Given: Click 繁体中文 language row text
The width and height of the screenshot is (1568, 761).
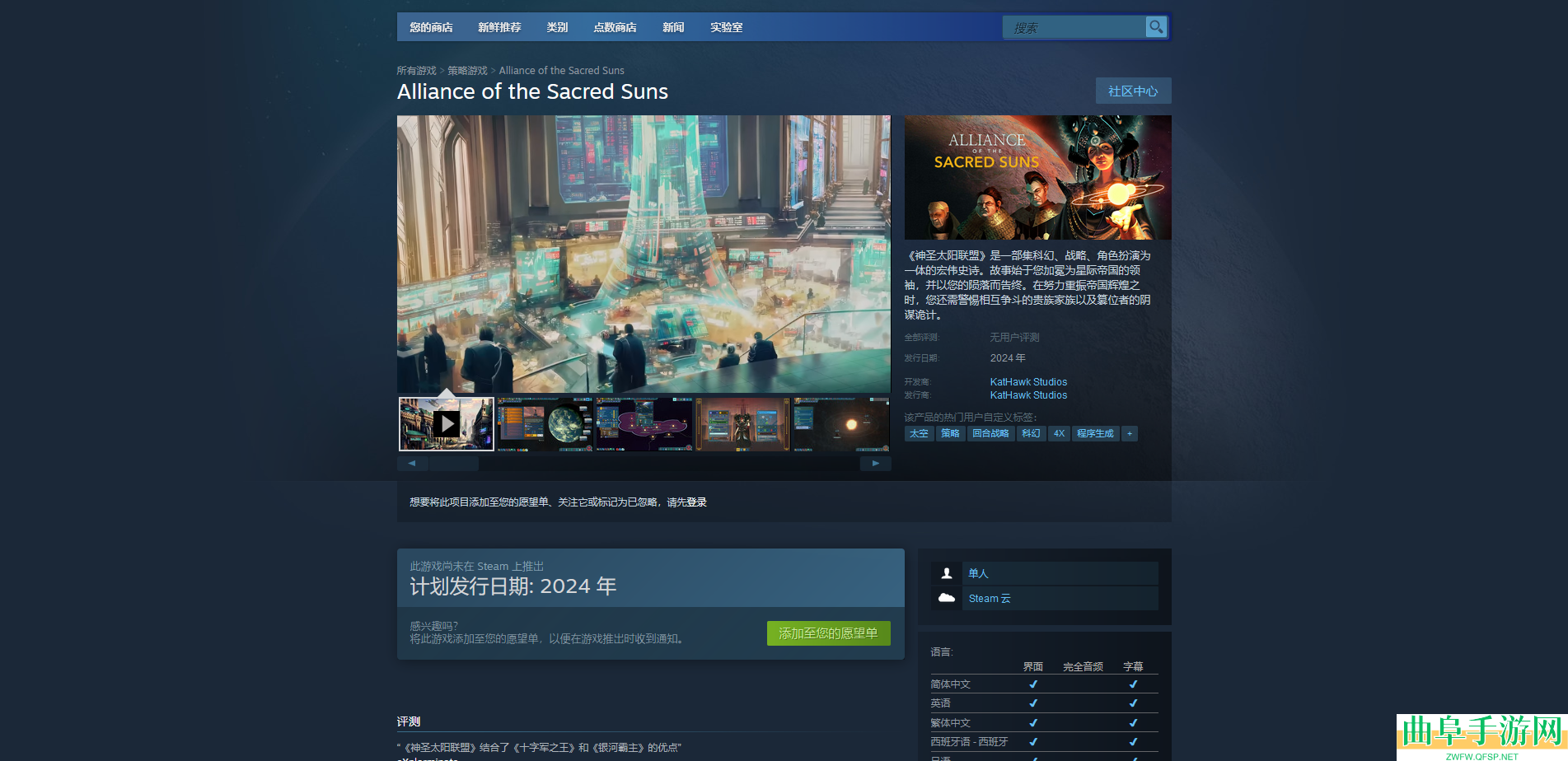Looking at the screenshot, I should (950, 723).
